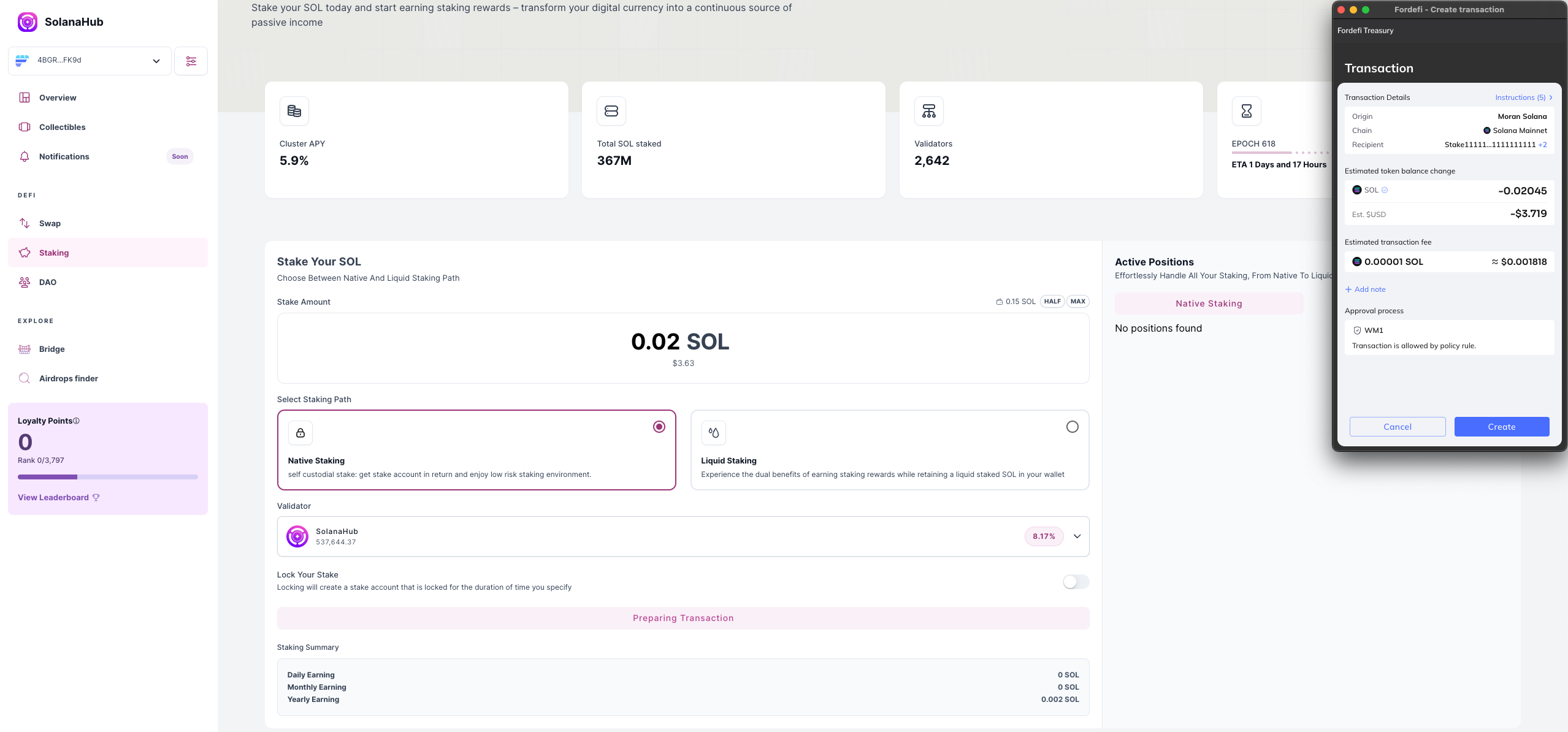Click the Cluster APY coins icon
The image size is (1568, 732).
[x=294, y=111]
